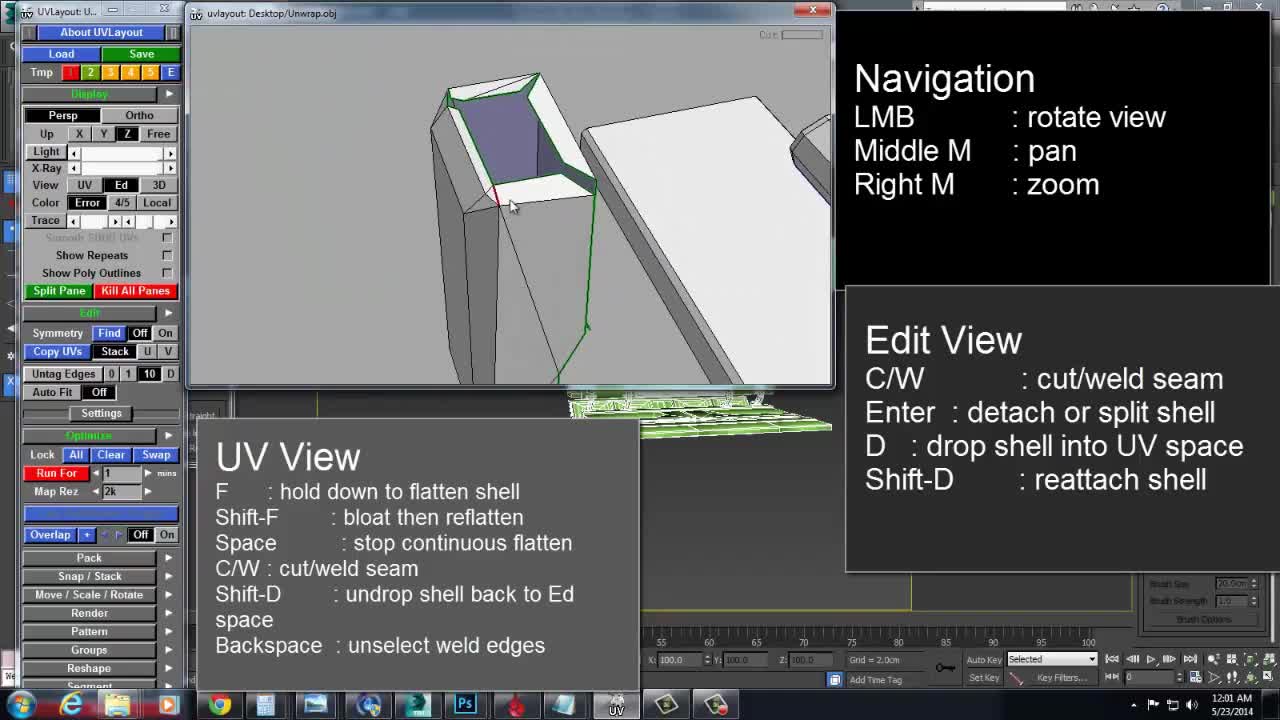Click the UVLayout taskbar icon
This screenshot has height=720, width=1280.
pos(617,704)
